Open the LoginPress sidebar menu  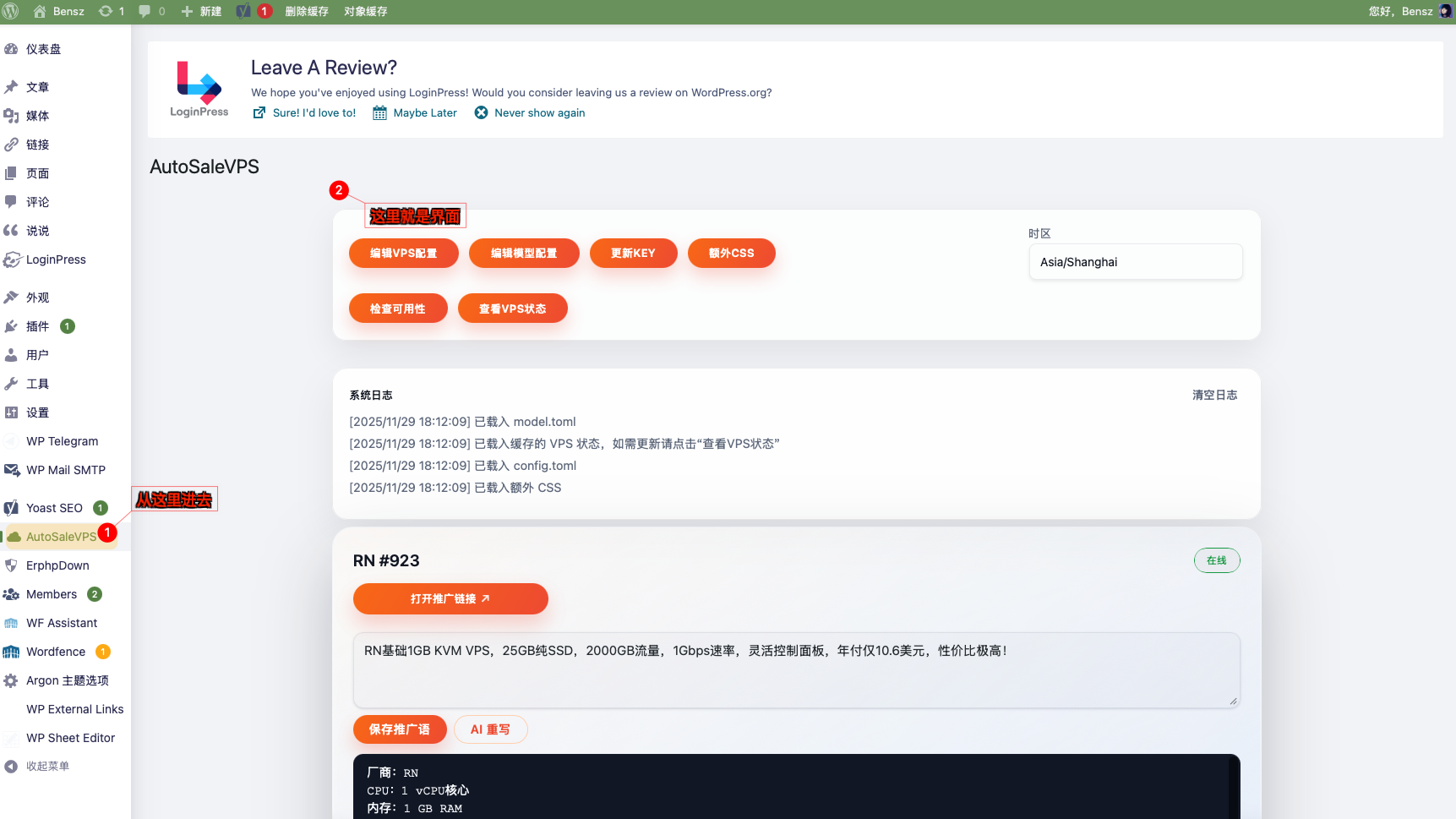(x=55, y=259)
